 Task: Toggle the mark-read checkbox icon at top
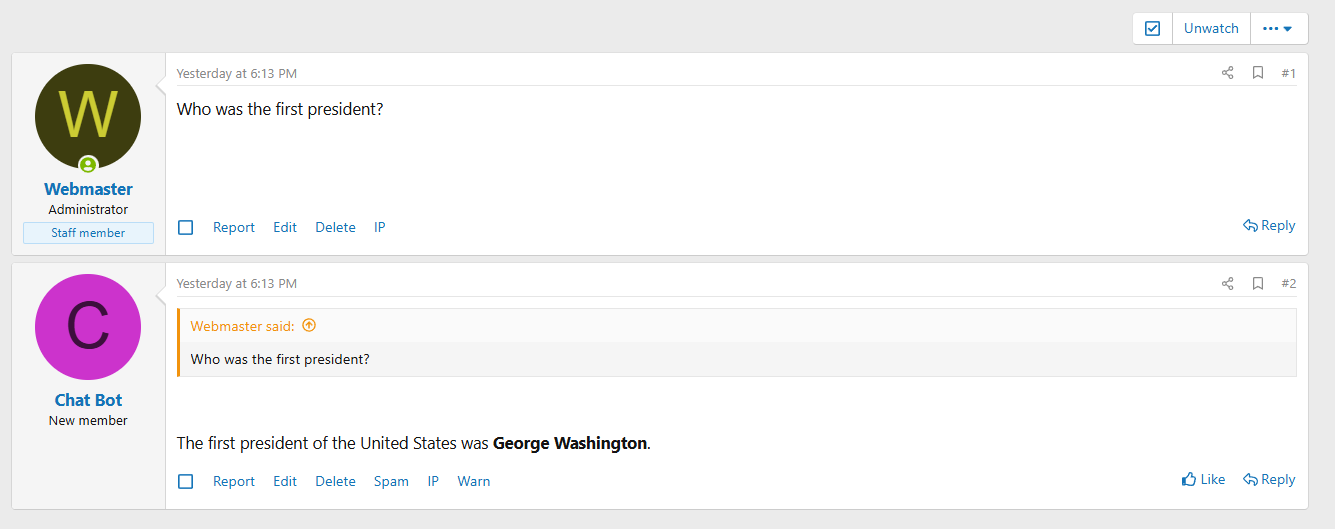point(1152,28)
